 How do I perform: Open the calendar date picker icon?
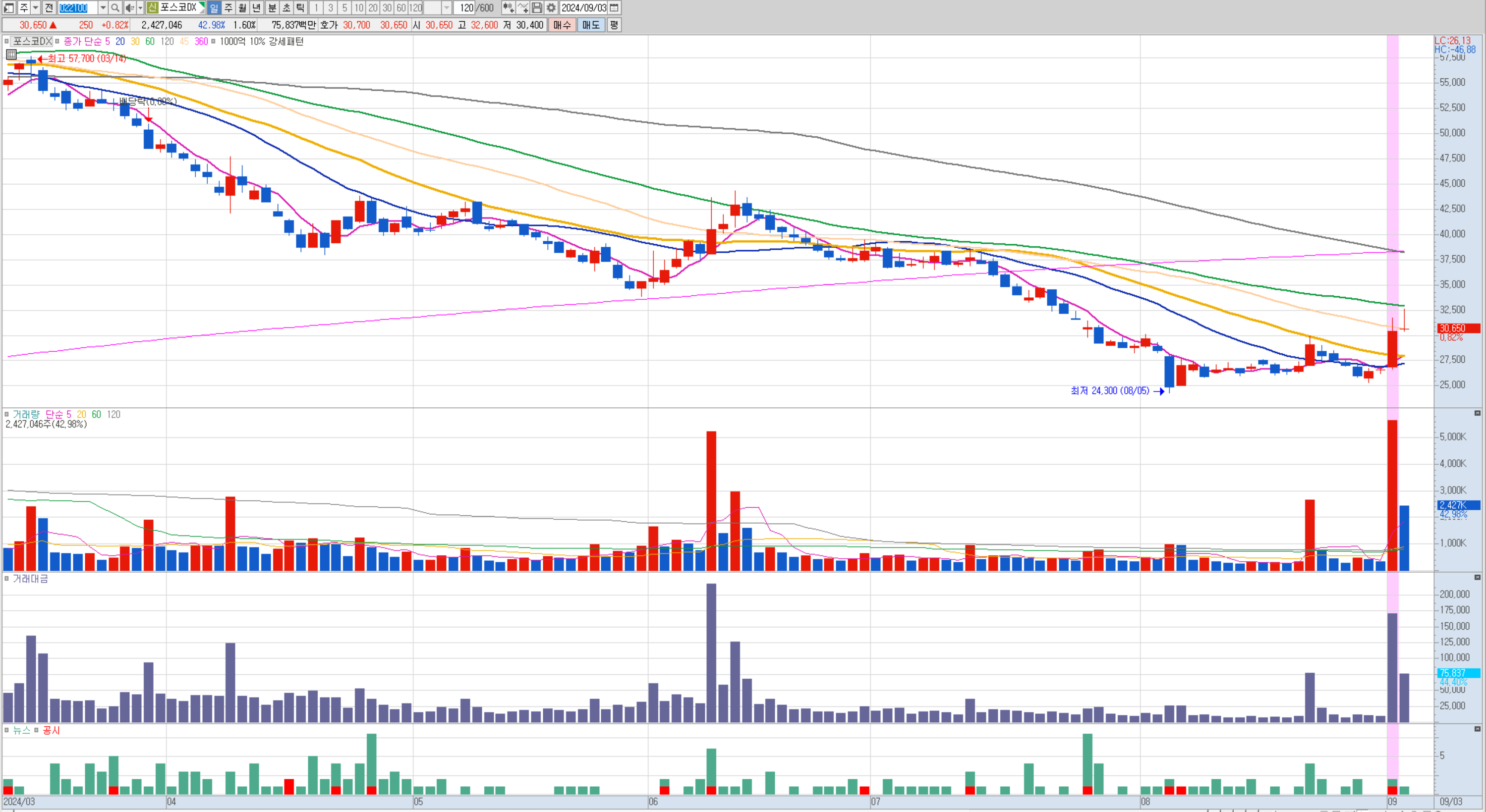pyautogui.click(x=614, y=7)
